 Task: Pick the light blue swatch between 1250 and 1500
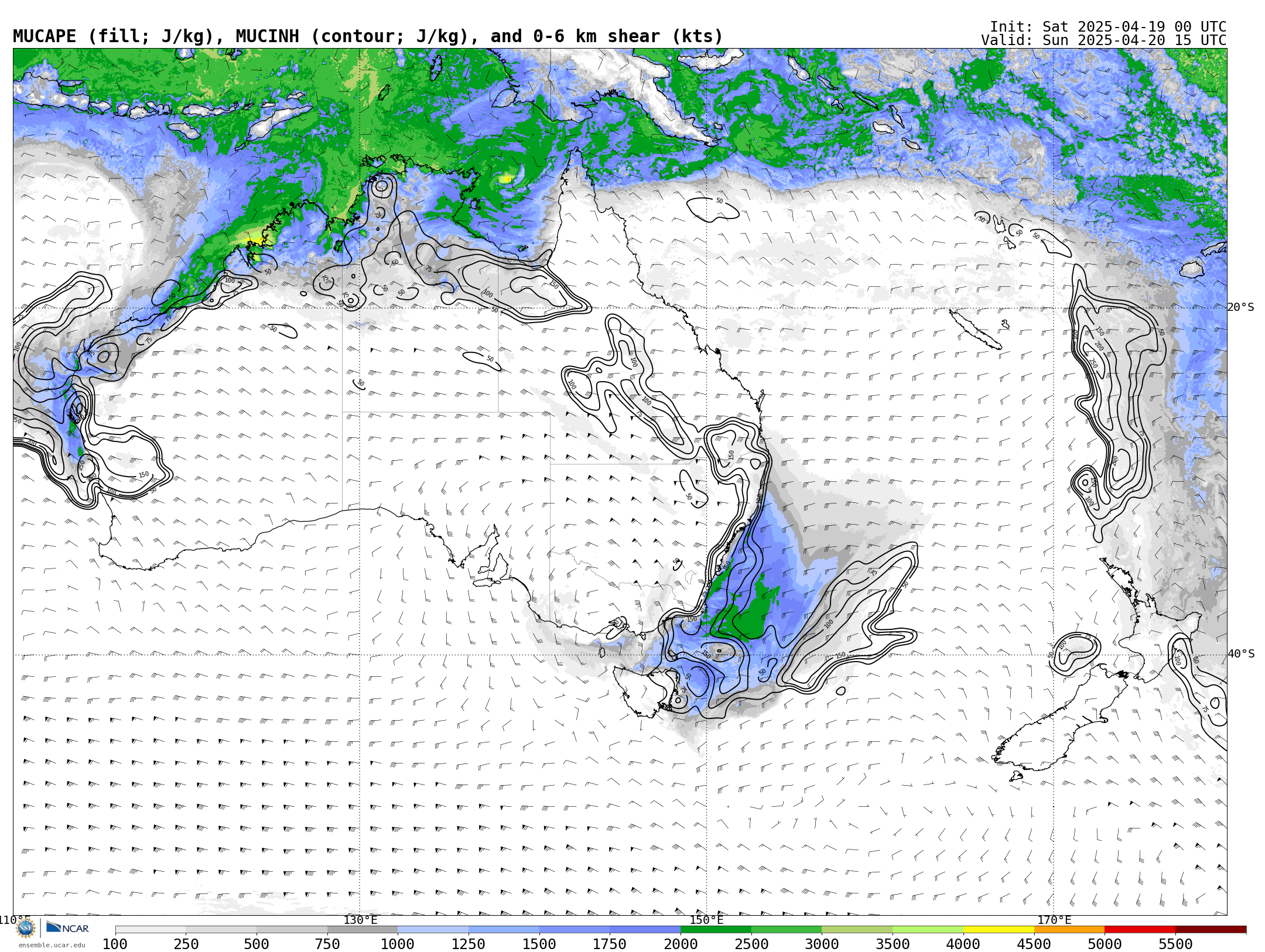[504, 929]
